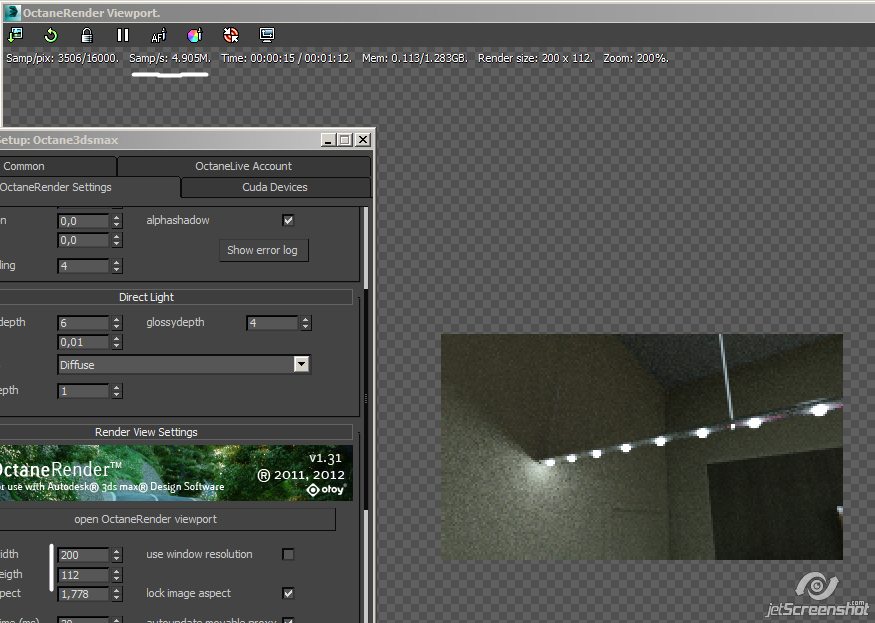Minimize the Render Setup dialog
This screenshot has width=875, height=623.
(x=328, y=140)
